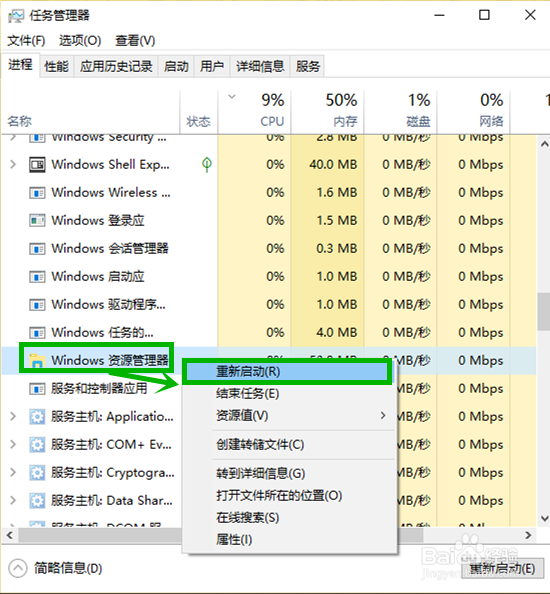This screenshot has height=594, width=550.
Task: Switch to the 用户 tab
Action: 212,67
